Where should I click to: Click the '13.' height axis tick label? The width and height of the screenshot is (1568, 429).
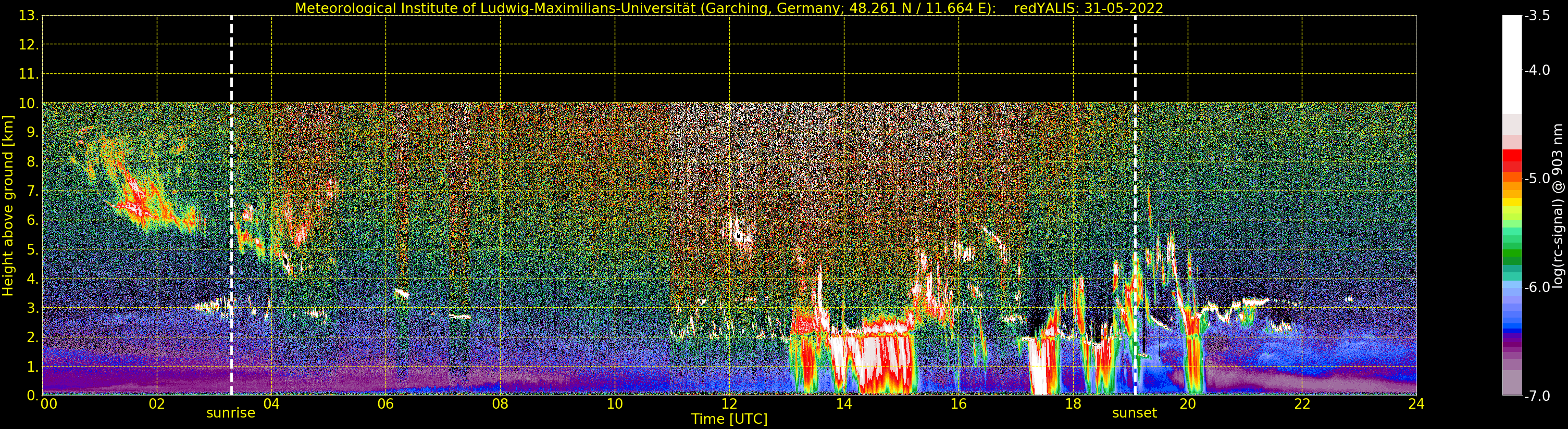[29, 16]
